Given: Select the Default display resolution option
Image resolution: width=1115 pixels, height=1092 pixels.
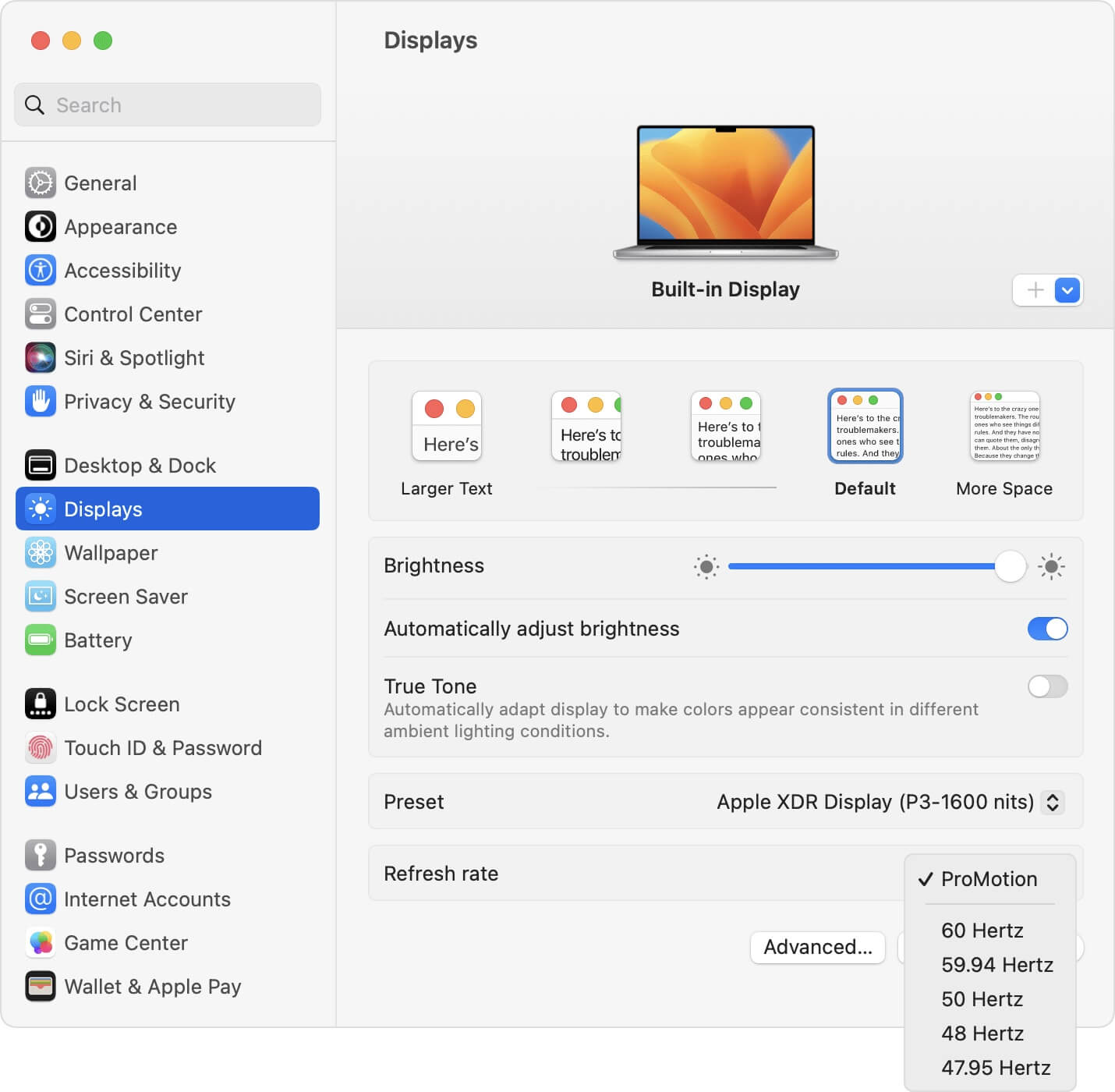Looking at the screenshot, I should point(865,426).
